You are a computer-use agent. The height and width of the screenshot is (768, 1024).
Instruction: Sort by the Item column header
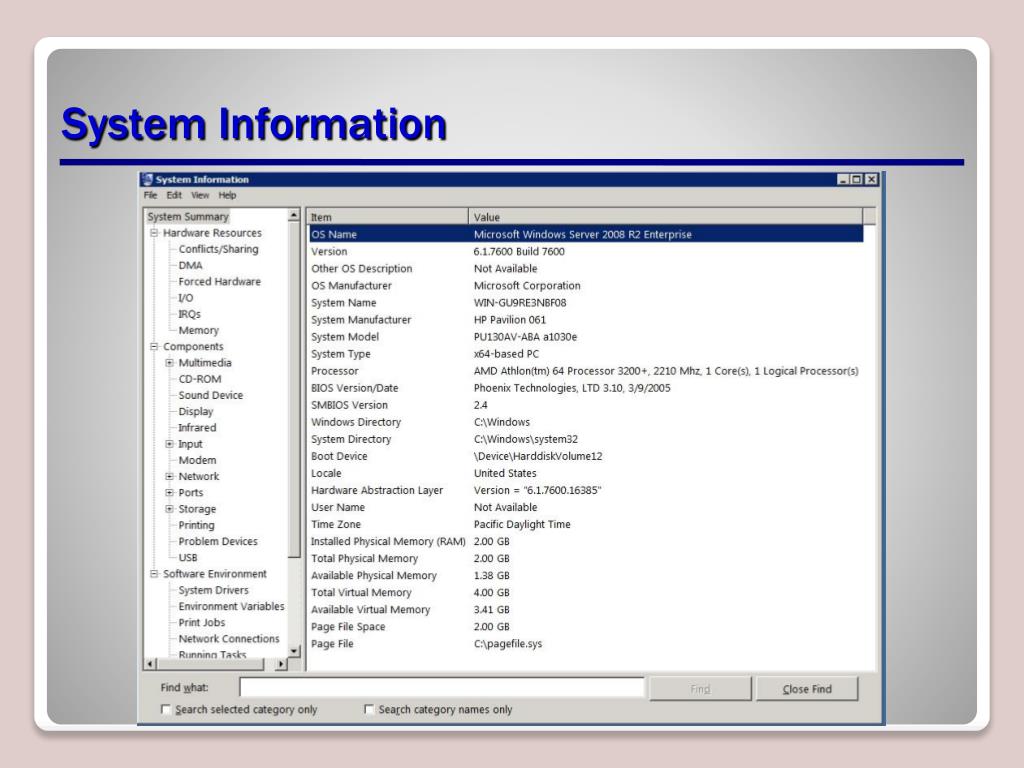pyautogui.click(x=387, y=217)
